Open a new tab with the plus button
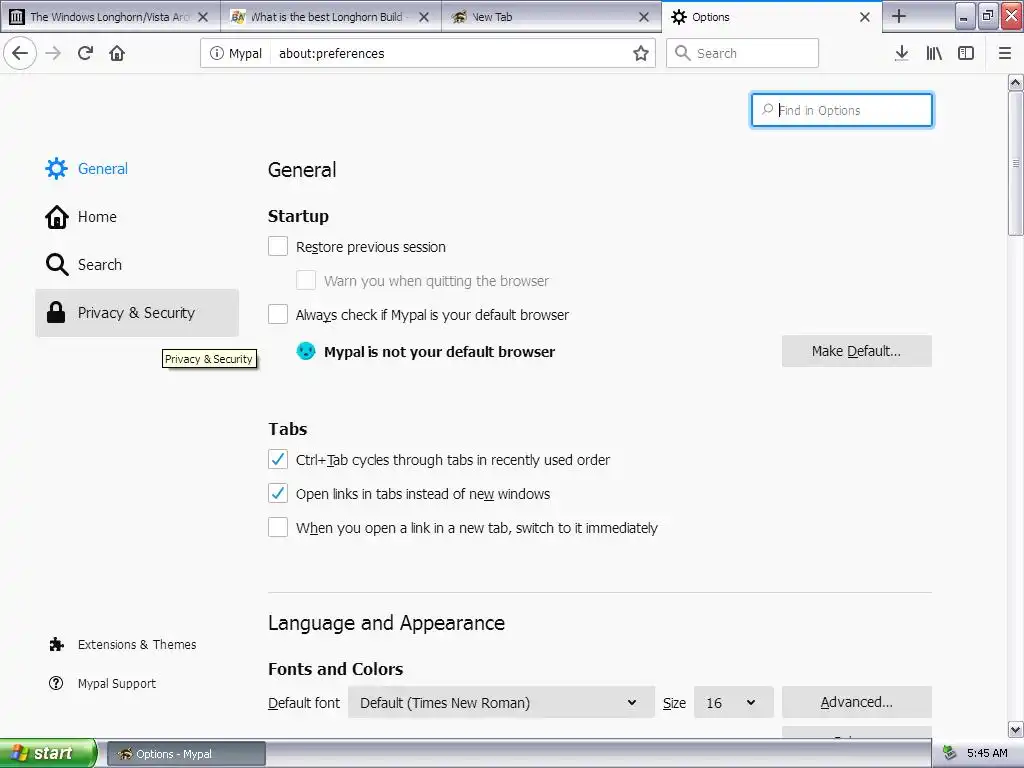1024x768 pixels. (899, 16)
